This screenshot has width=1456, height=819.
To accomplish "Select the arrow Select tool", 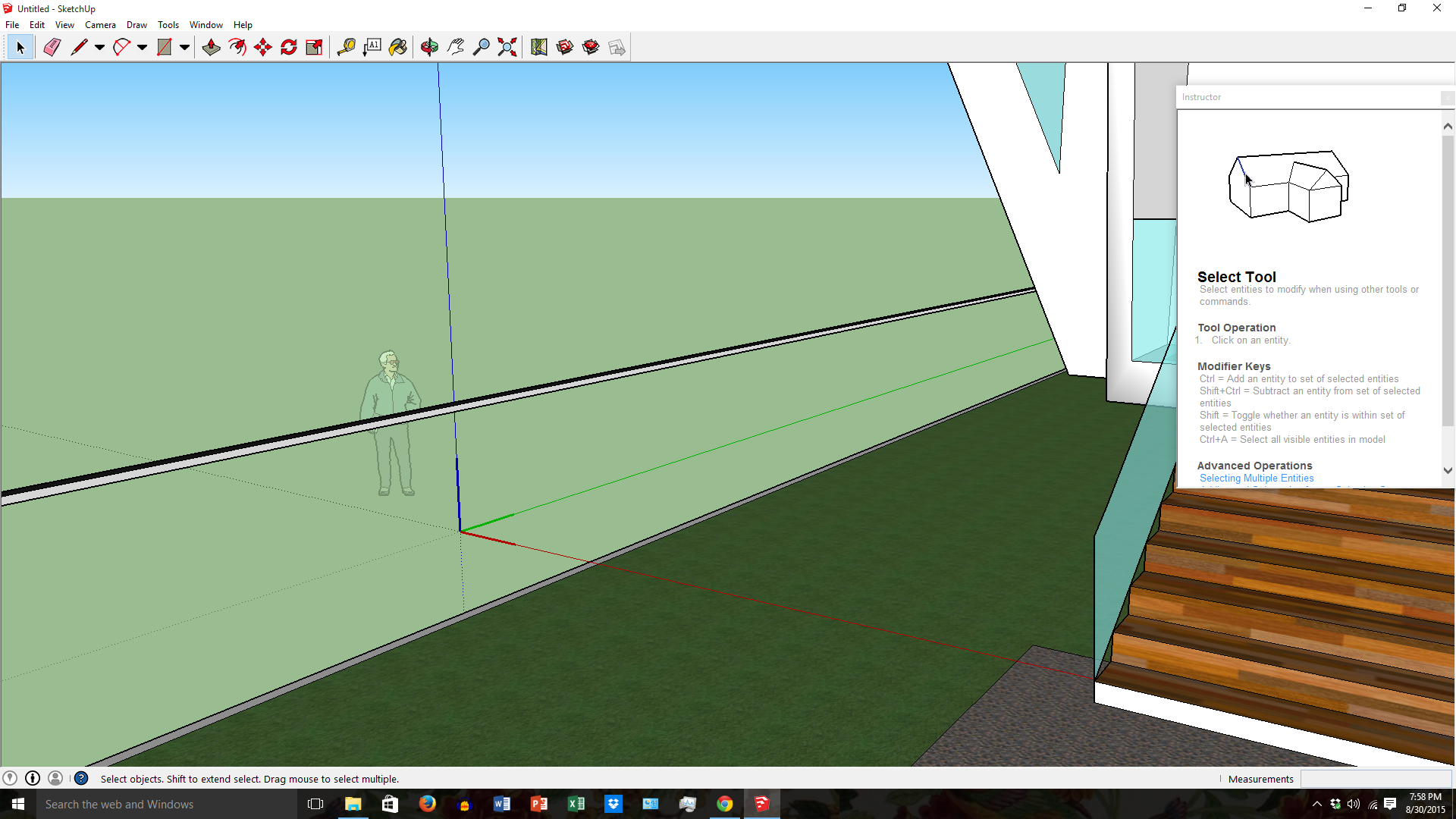I will [20, 48].
